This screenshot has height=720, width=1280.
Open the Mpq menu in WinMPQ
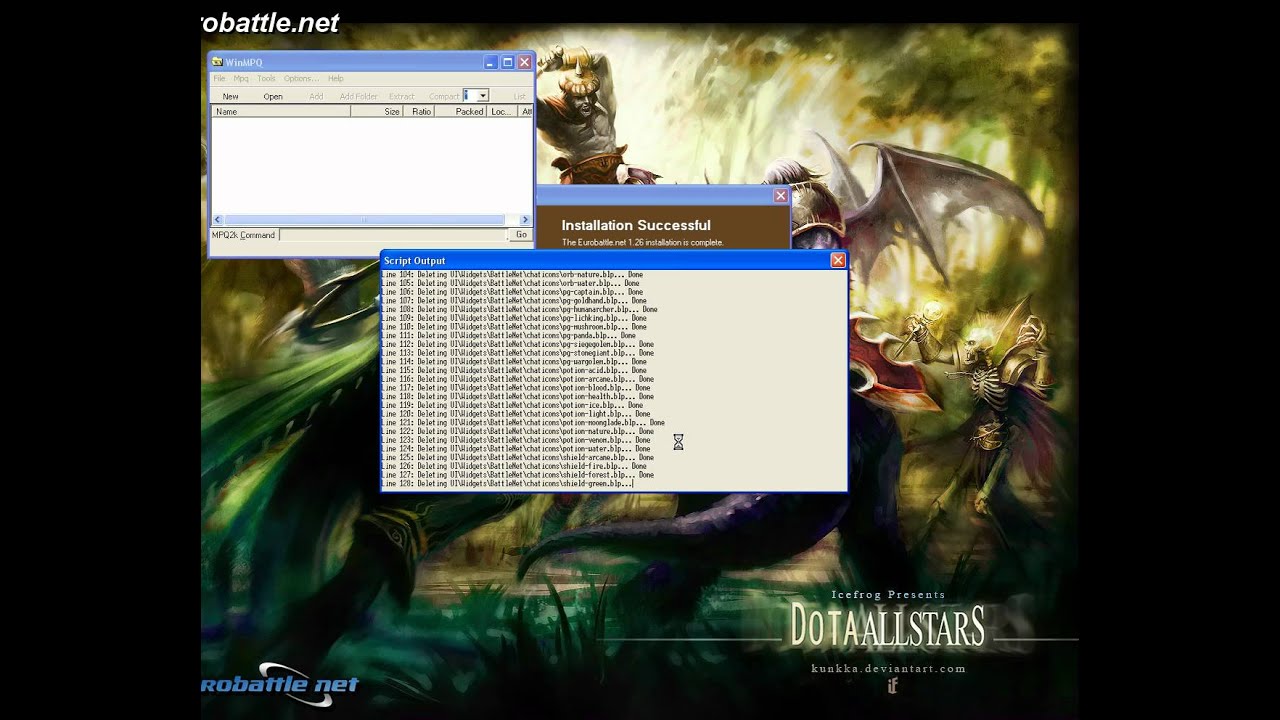[x=241, y=79]
